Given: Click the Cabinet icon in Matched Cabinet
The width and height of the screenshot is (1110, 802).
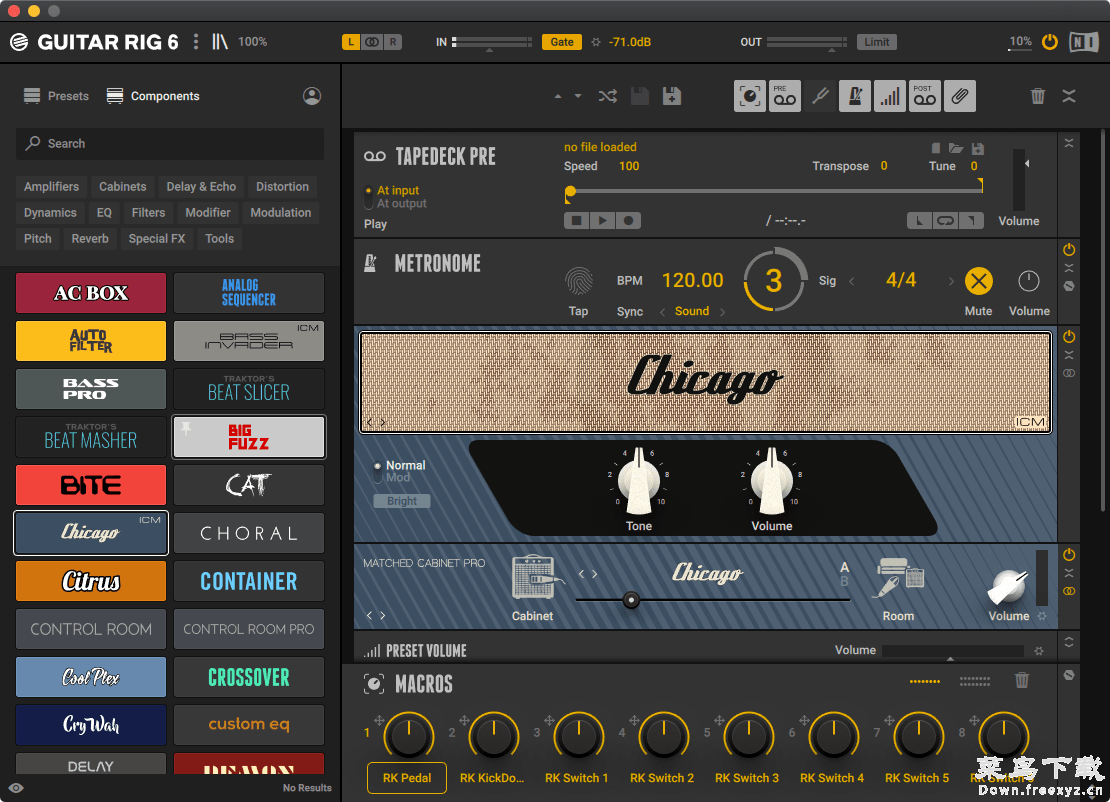Looking at the screenshot, I should [537, 578].
